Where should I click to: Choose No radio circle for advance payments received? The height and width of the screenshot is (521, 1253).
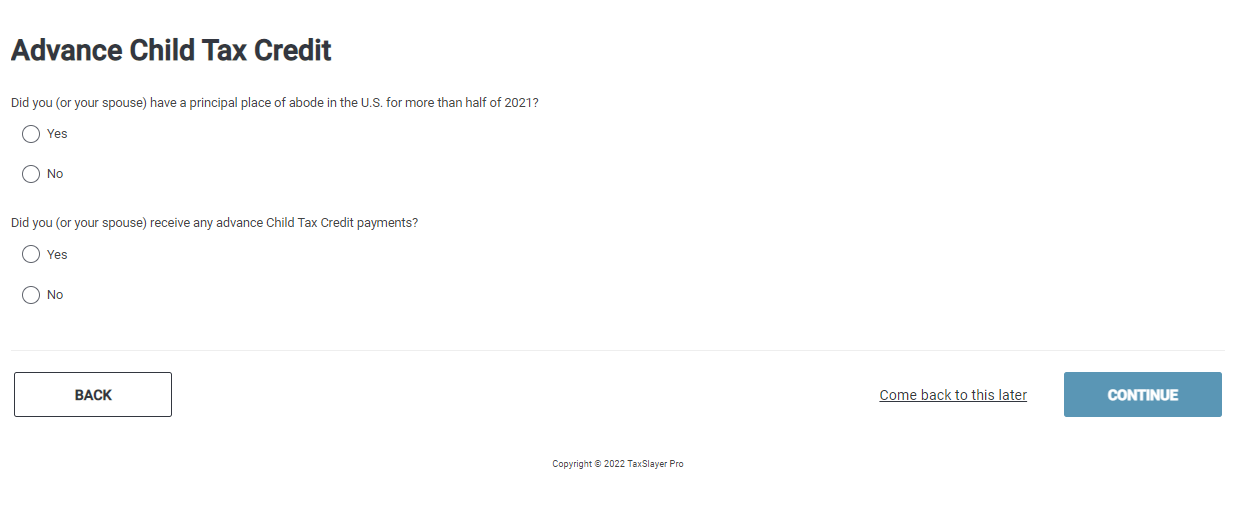coord(31,295)
